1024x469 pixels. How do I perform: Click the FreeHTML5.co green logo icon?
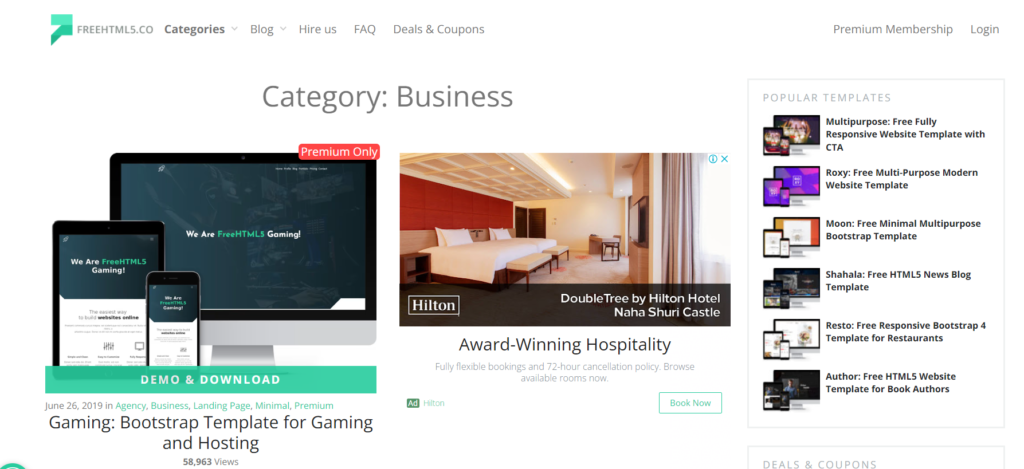[61, 29]
